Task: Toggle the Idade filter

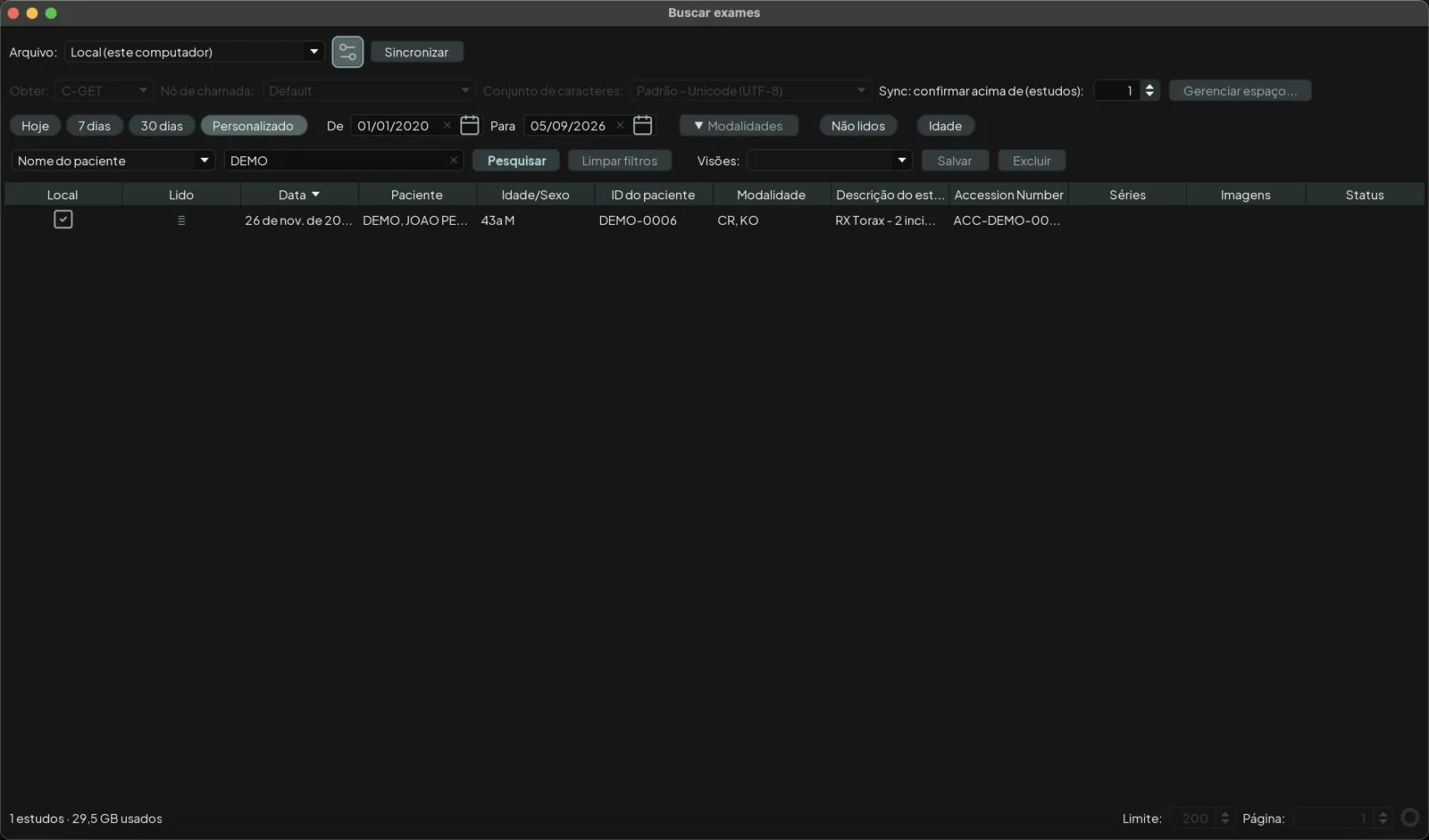Action: 945,126
